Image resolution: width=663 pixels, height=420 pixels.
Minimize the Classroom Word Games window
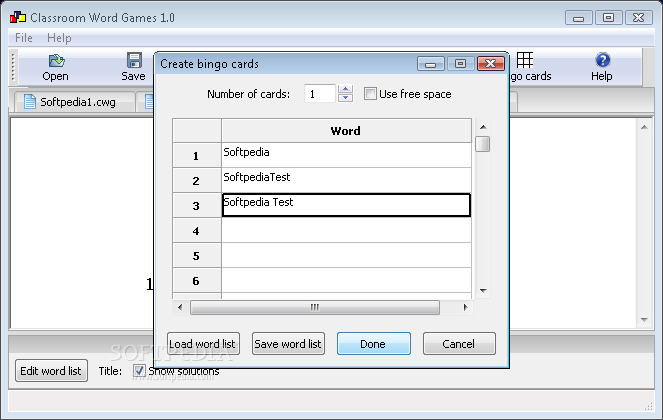click(x=578, y=17)
